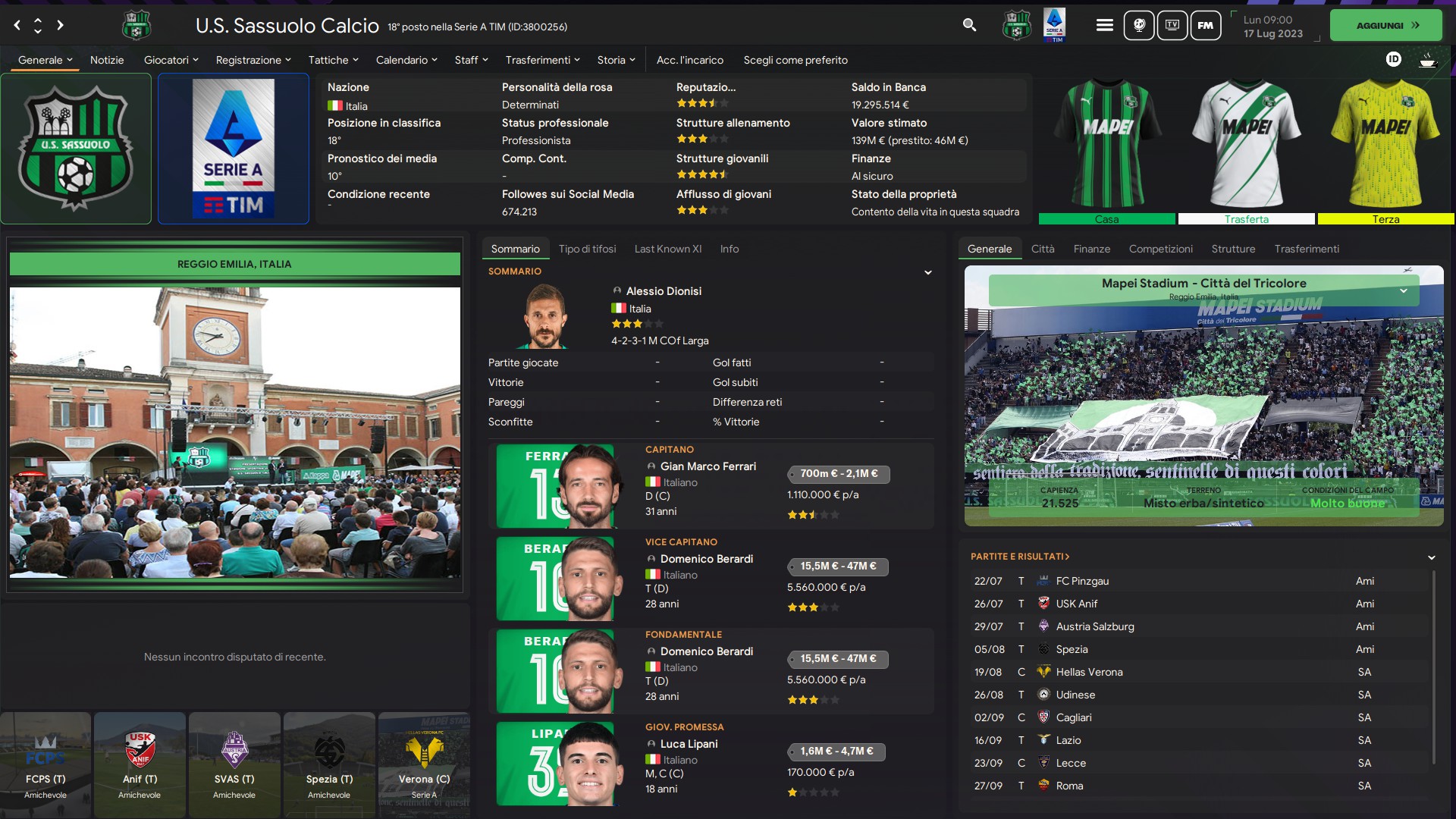The height and width of the screenshot is (819, 1456).
Task: Click the FM logo button
Action: point(1206,25)
